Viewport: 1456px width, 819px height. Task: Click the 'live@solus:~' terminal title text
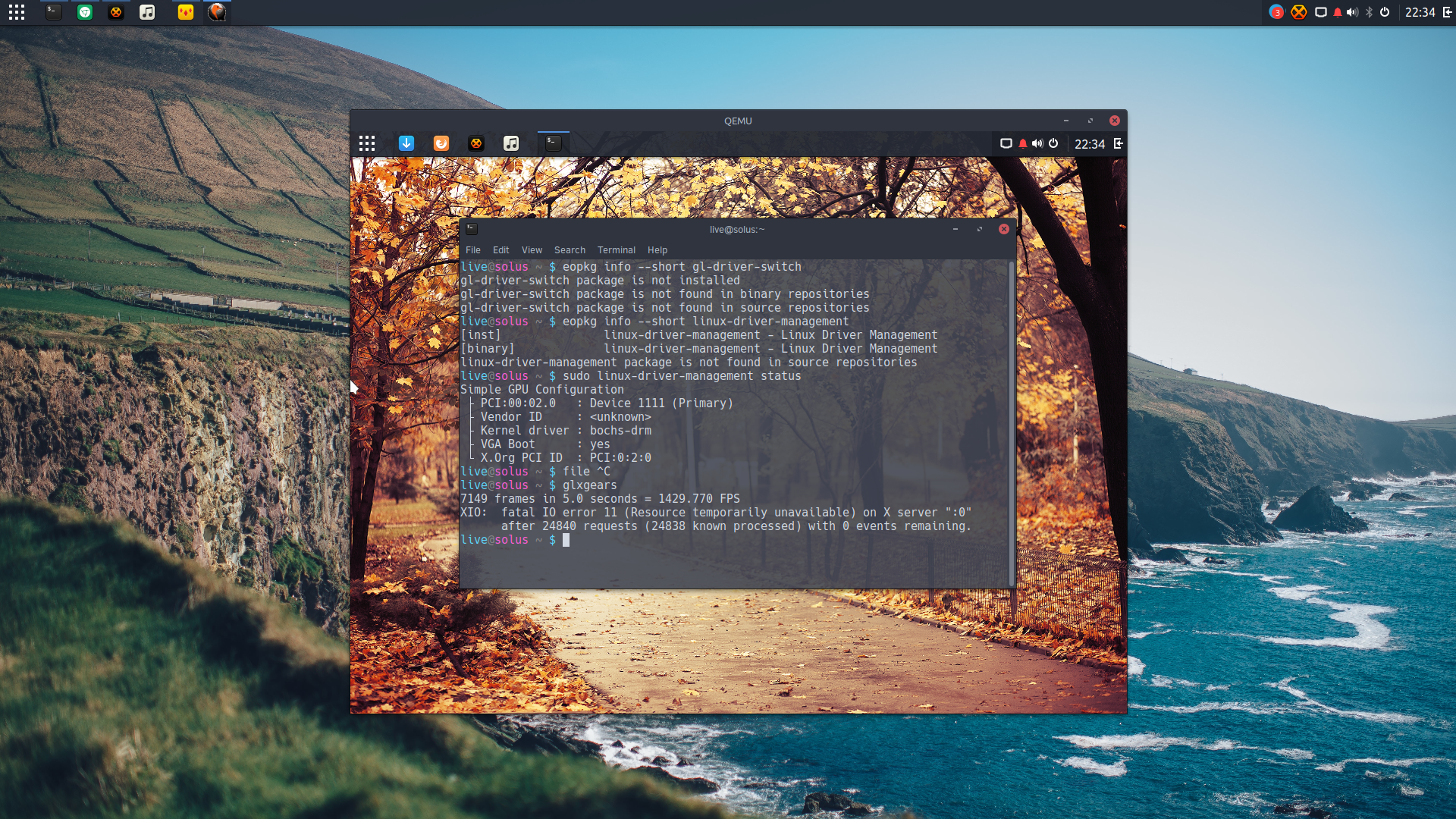click(737, 229)
